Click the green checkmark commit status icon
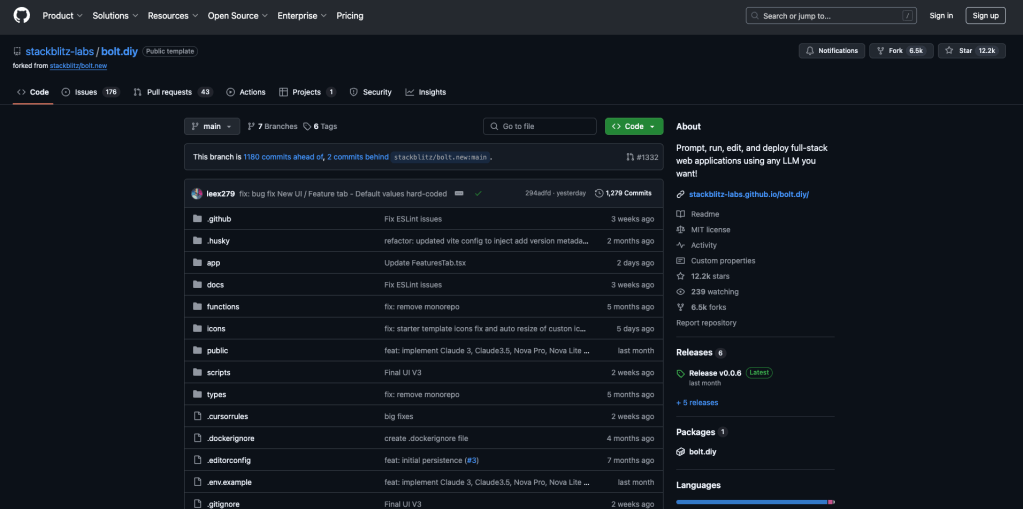Image resolution: width=1023 pixels, height=509 pixels. [478, 194]
